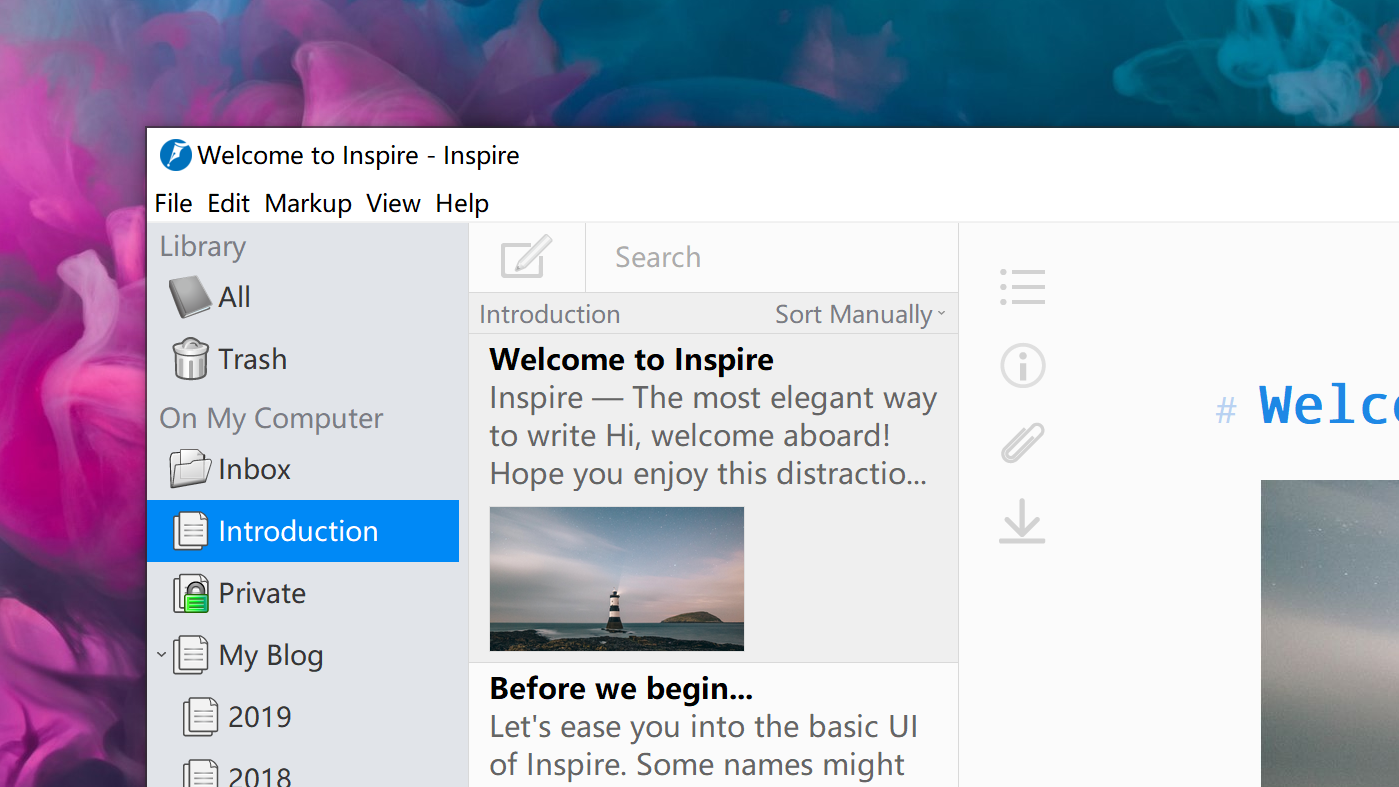This screenshot has height=787, width=1399.
Task: Click the Inbox folder icon
Action: [190, 469]
